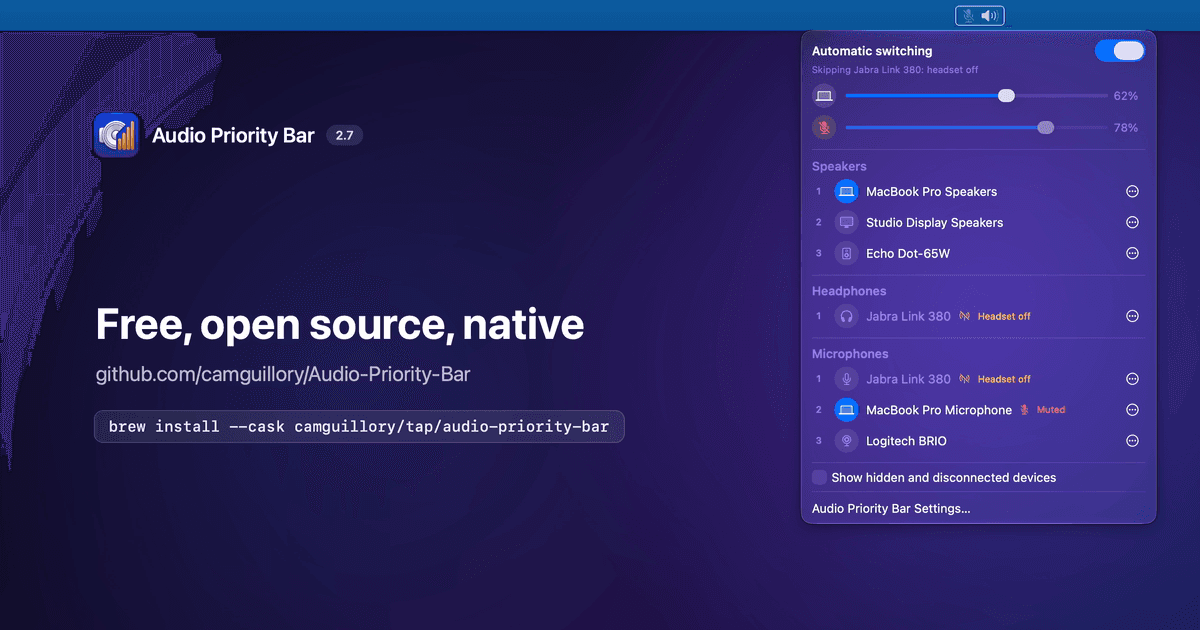The width and height of the screenshot is (1200, 630).
Task: Click the Jabra Link 380 headphones icon
Action: [x=846, y=316]
